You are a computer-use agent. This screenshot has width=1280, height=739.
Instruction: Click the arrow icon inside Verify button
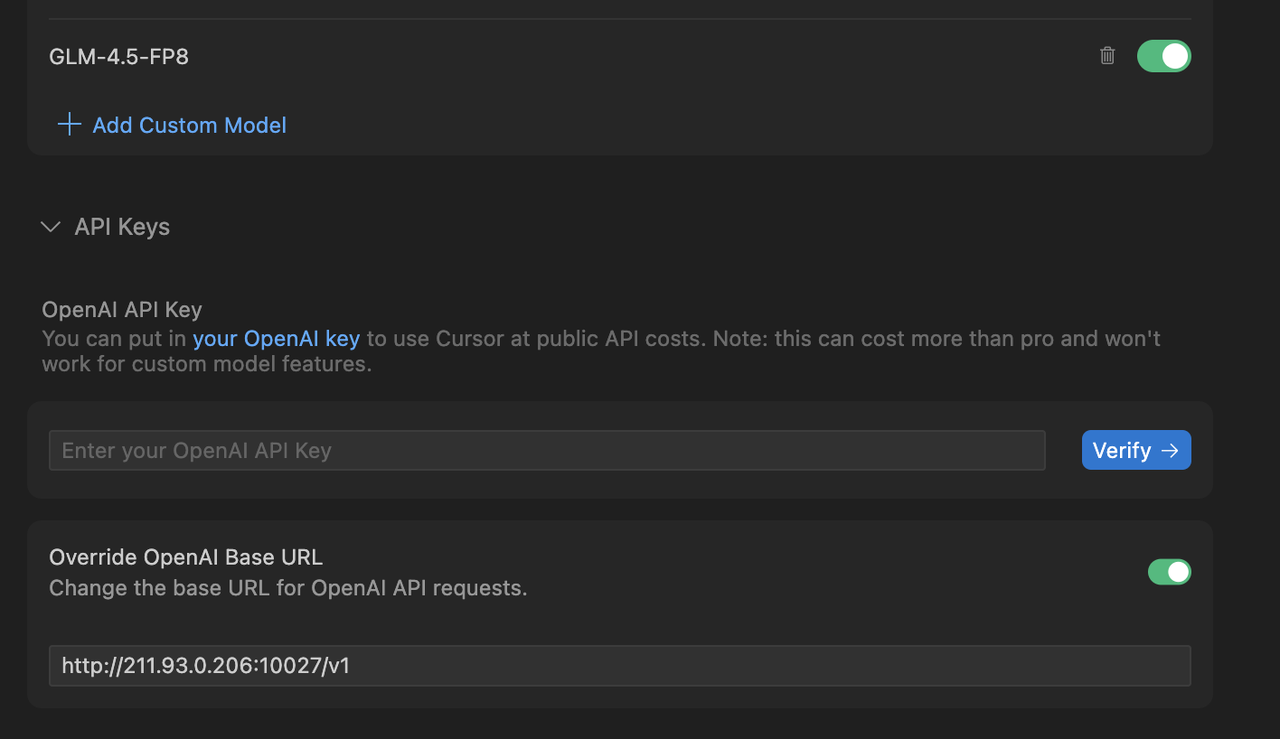[1169, 451]
